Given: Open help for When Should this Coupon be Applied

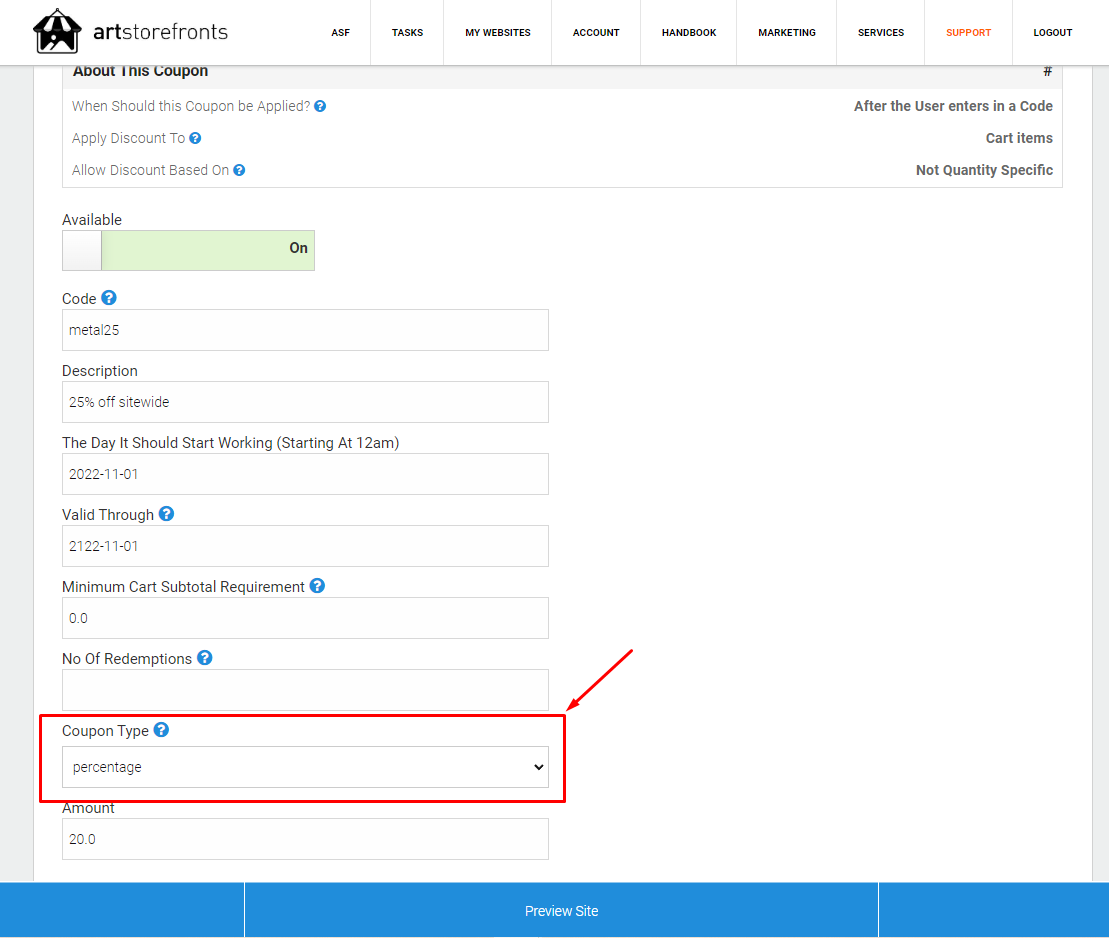Looking at the screenshot, I should coord(320,106).
